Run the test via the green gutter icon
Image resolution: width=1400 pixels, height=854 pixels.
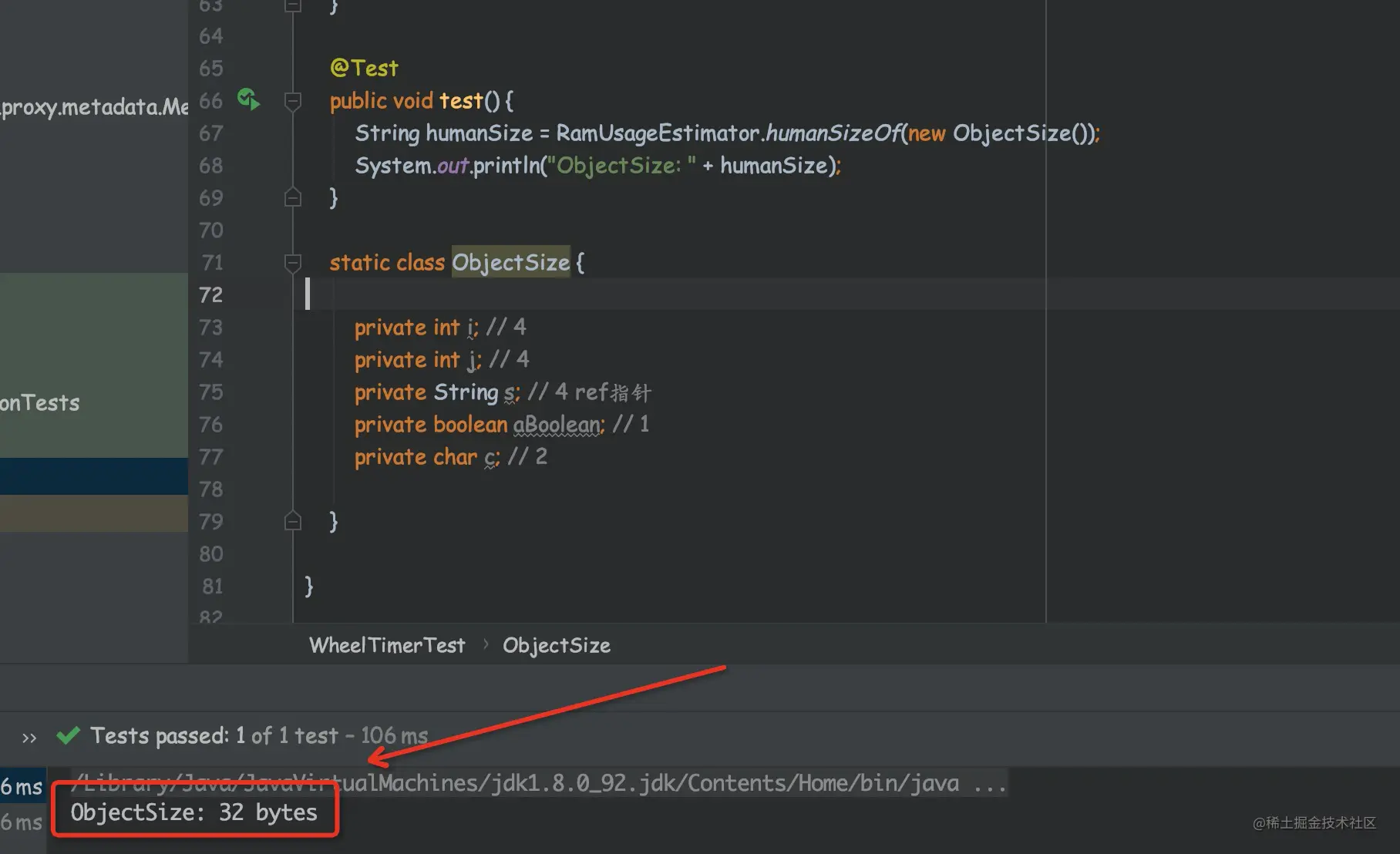248,99
